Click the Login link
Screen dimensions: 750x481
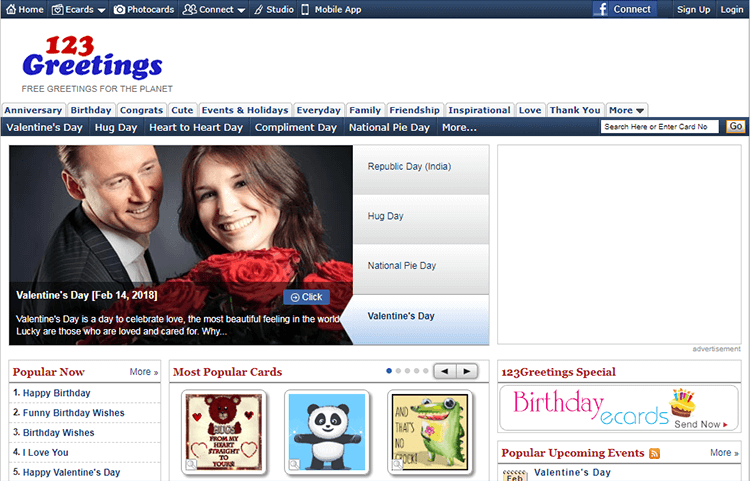(x=731, y=10)
